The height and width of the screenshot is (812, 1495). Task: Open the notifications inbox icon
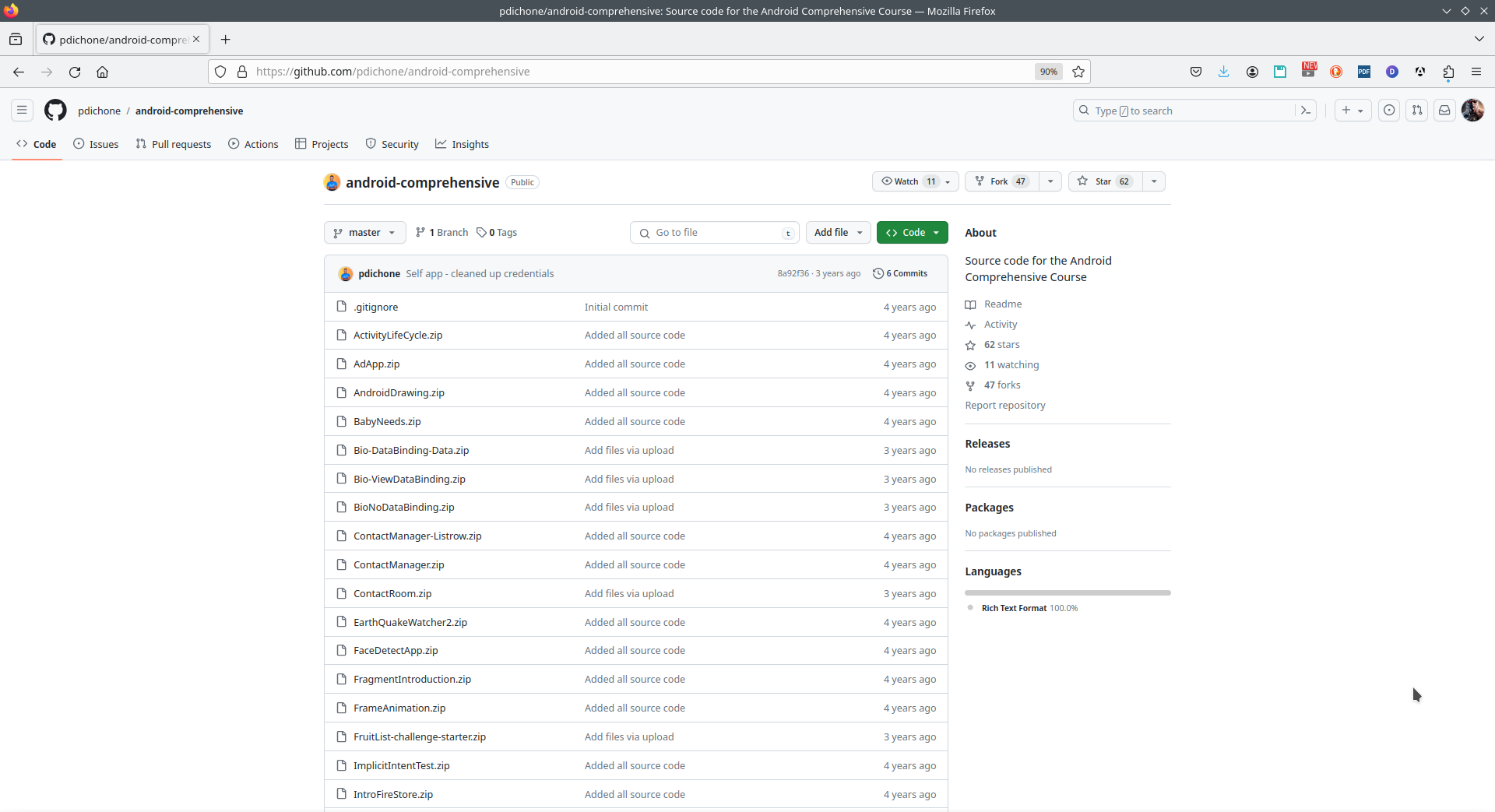point(1444,111)
